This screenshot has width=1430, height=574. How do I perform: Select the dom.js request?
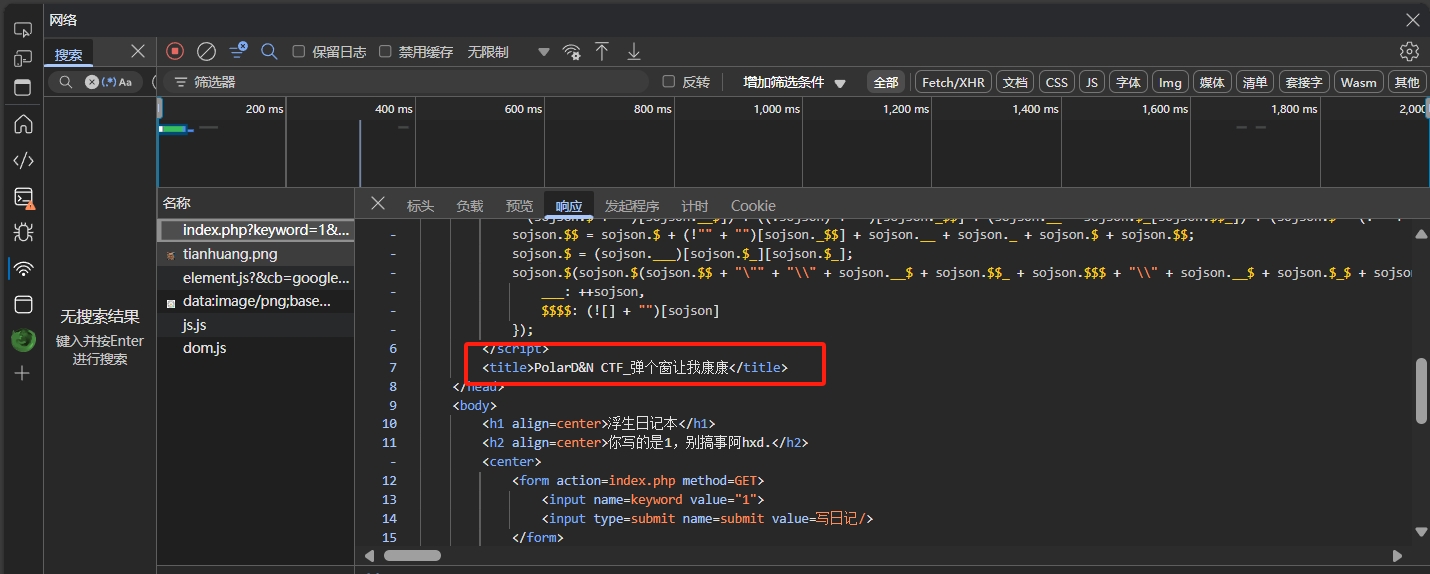point(256,348)
